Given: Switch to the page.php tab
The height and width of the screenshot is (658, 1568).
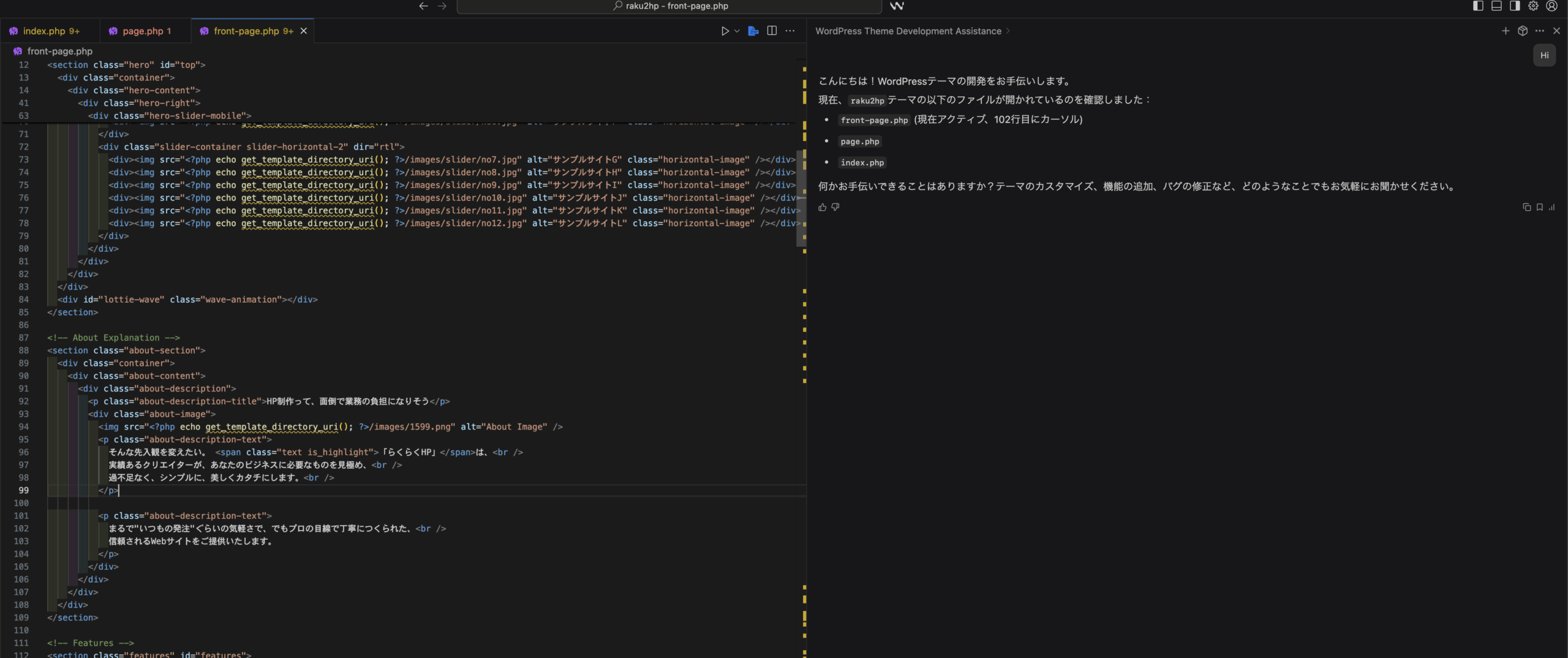Looking at the screenshot, I should (x=142, y=31).
